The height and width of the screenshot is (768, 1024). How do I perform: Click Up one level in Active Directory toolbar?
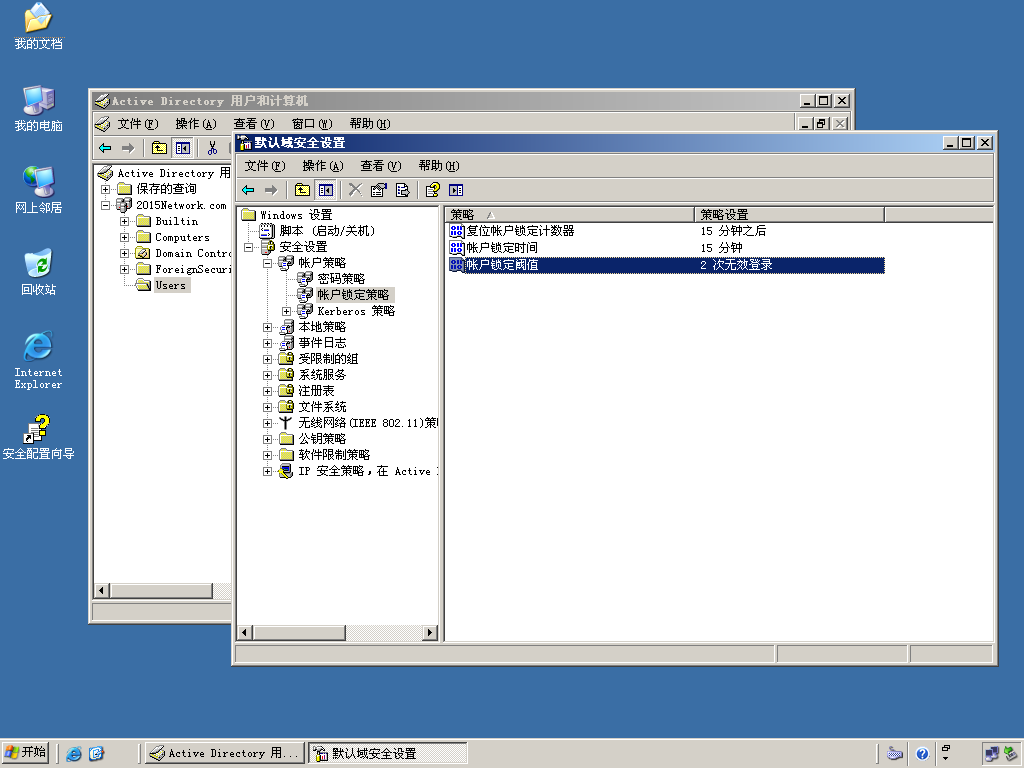pyautogui.click(x=159, y=148)
